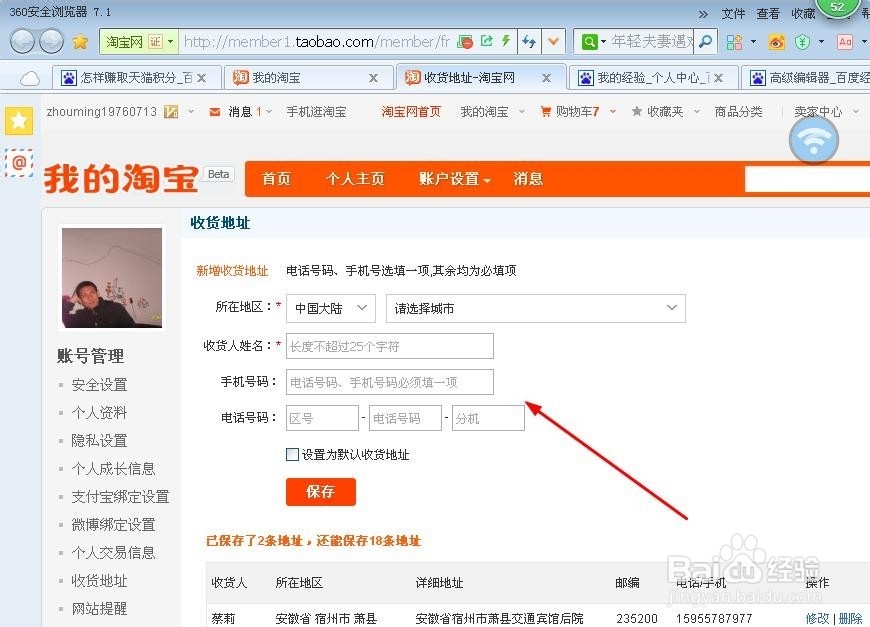
Task: Click the red Aa translate icon
Action: click(x=845, y=42)
